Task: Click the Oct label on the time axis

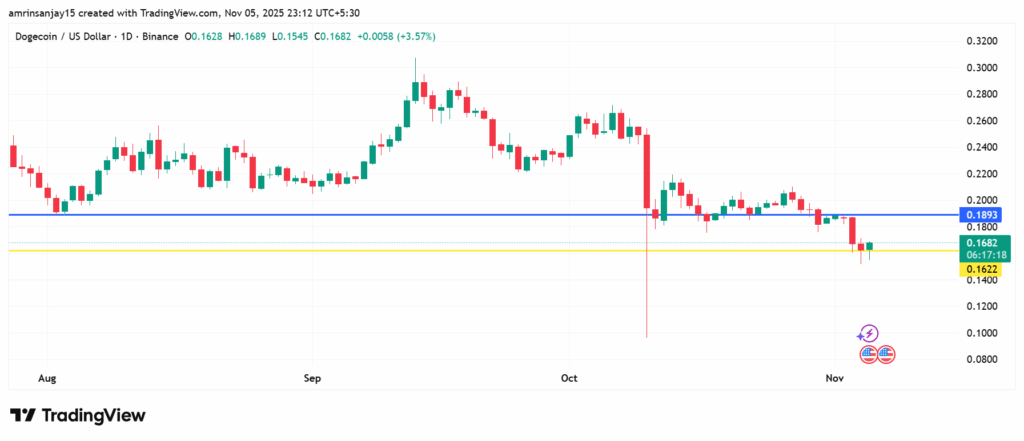Action: [570, 378]
